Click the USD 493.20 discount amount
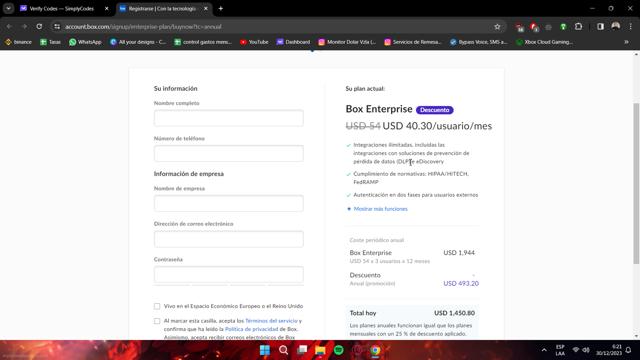The width and height of the screenshot is (640, 360). coord(461,283)
